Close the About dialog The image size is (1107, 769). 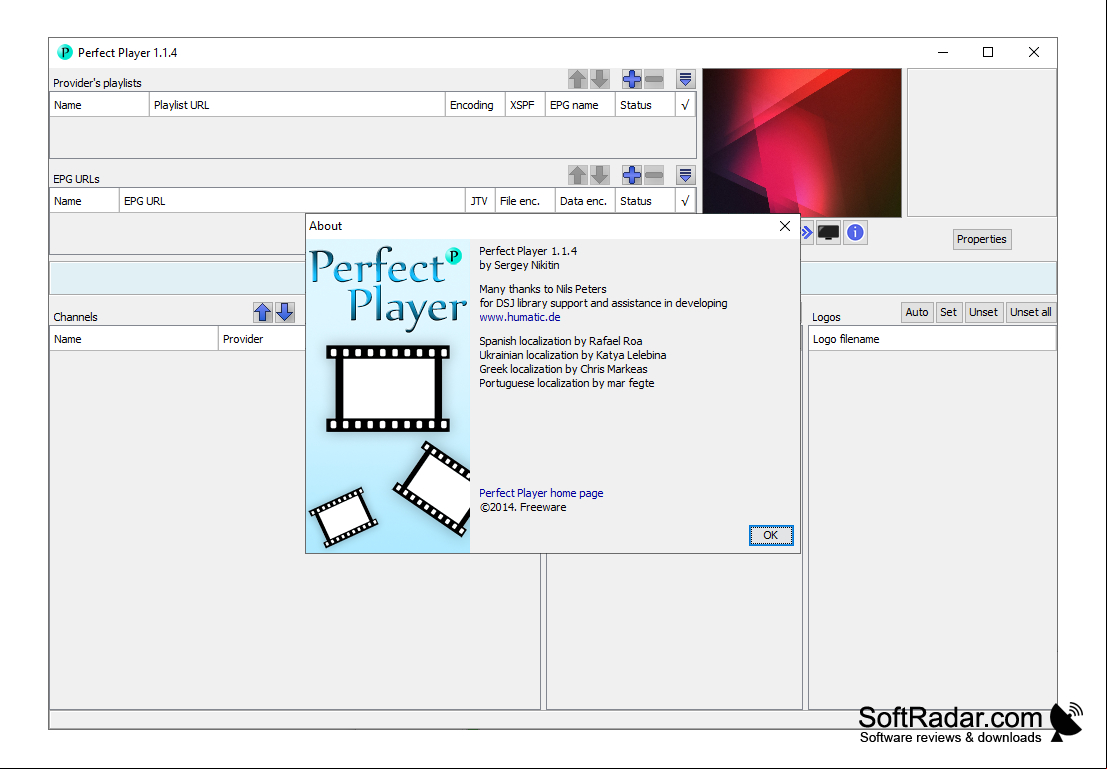click(x=784, y=226)
